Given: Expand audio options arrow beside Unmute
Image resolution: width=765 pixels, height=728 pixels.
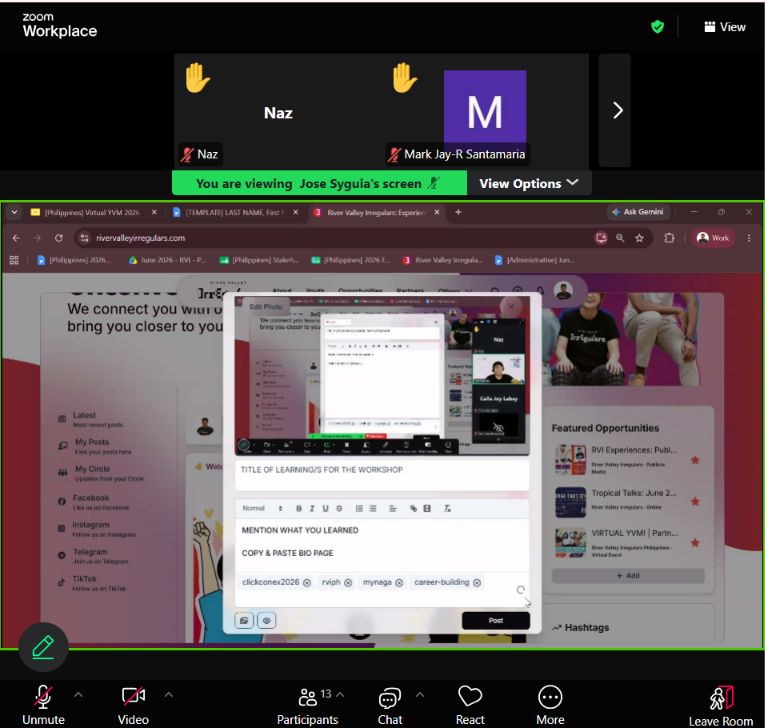Looking at the screenshot, I should pos(78,695).
